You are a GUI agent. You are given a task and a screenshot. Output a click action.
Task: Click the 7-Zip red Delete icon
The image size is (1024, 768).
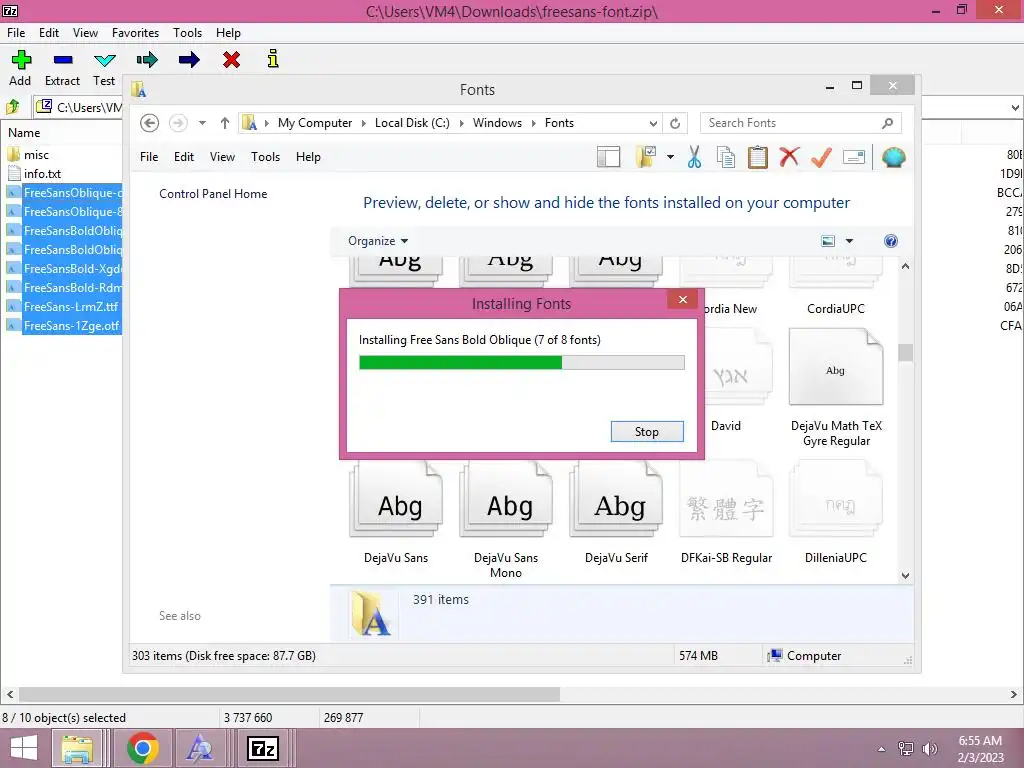point(231,60)
